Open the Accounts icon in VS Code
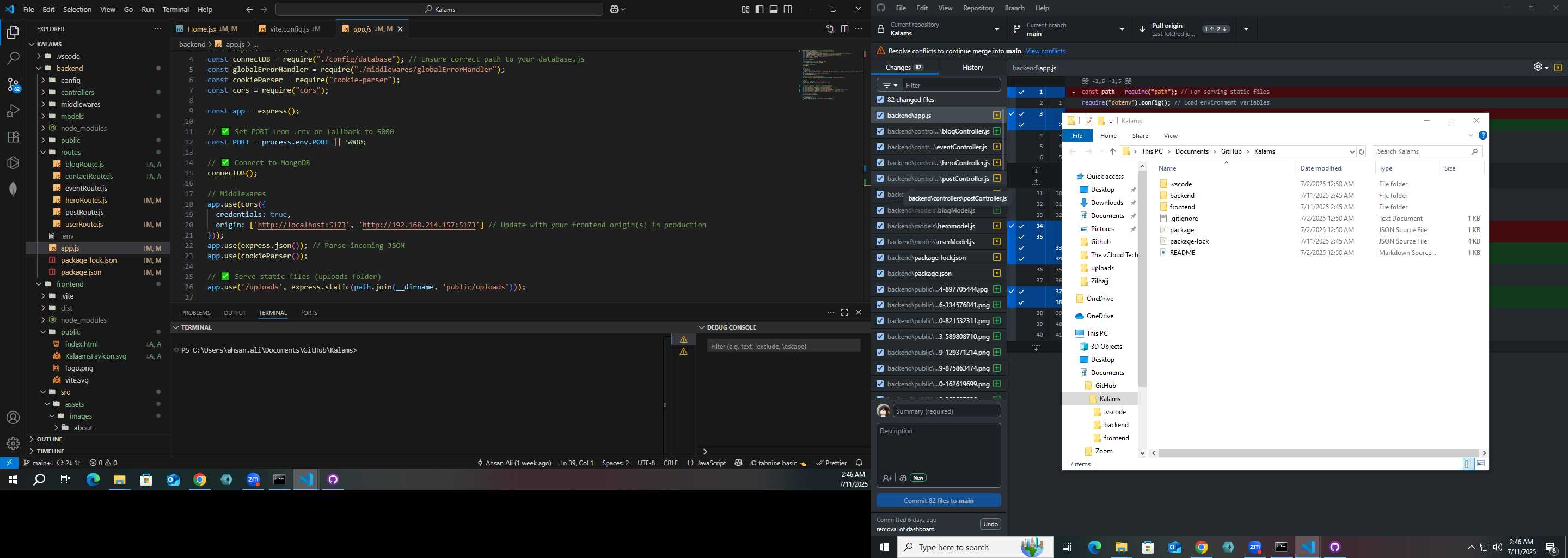 tap(13, 417)
